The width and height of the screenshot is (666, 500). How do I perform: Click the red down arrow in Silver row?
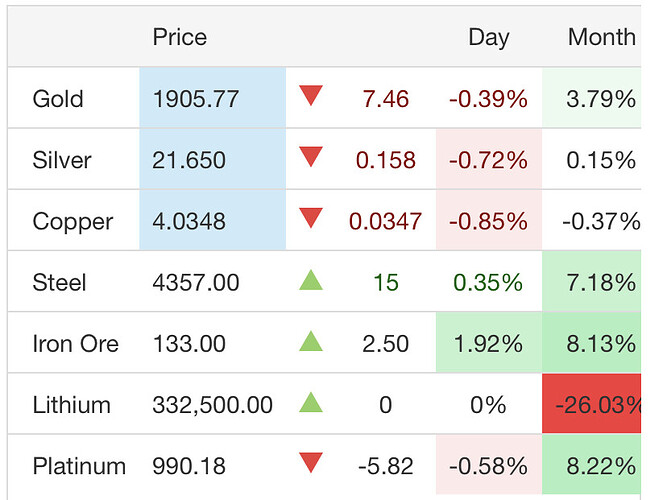click(312, 157)
